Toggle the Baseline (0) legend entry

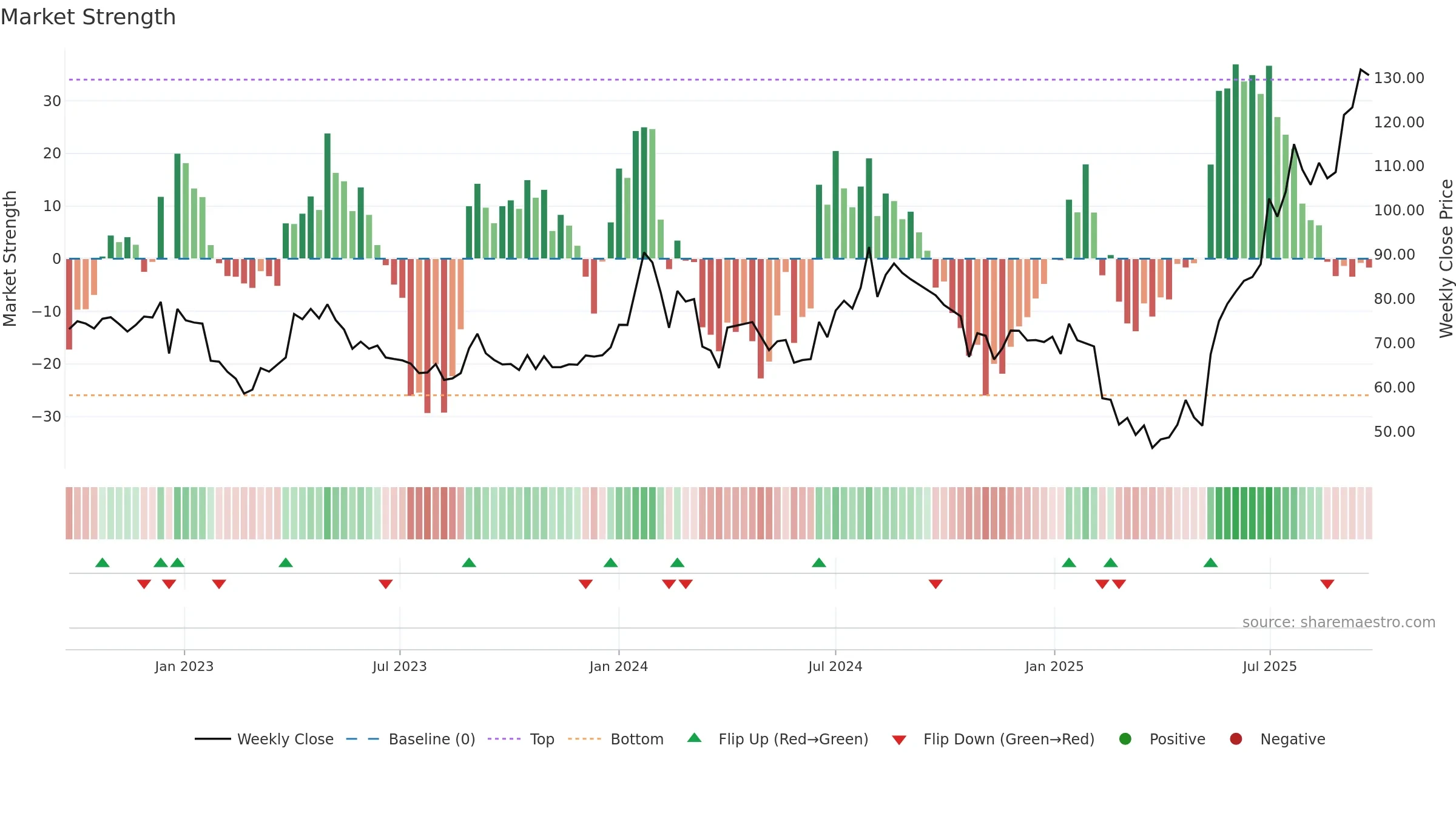(x=410, y=739)
